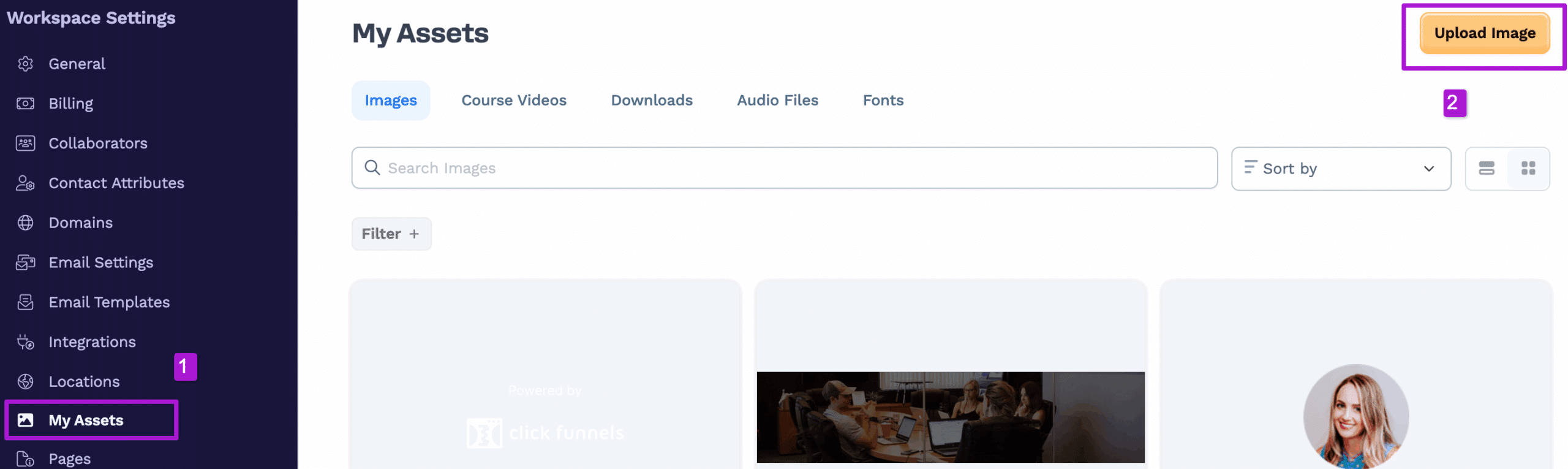
Task: Open Email Settings page
Action: click(101, 262)
